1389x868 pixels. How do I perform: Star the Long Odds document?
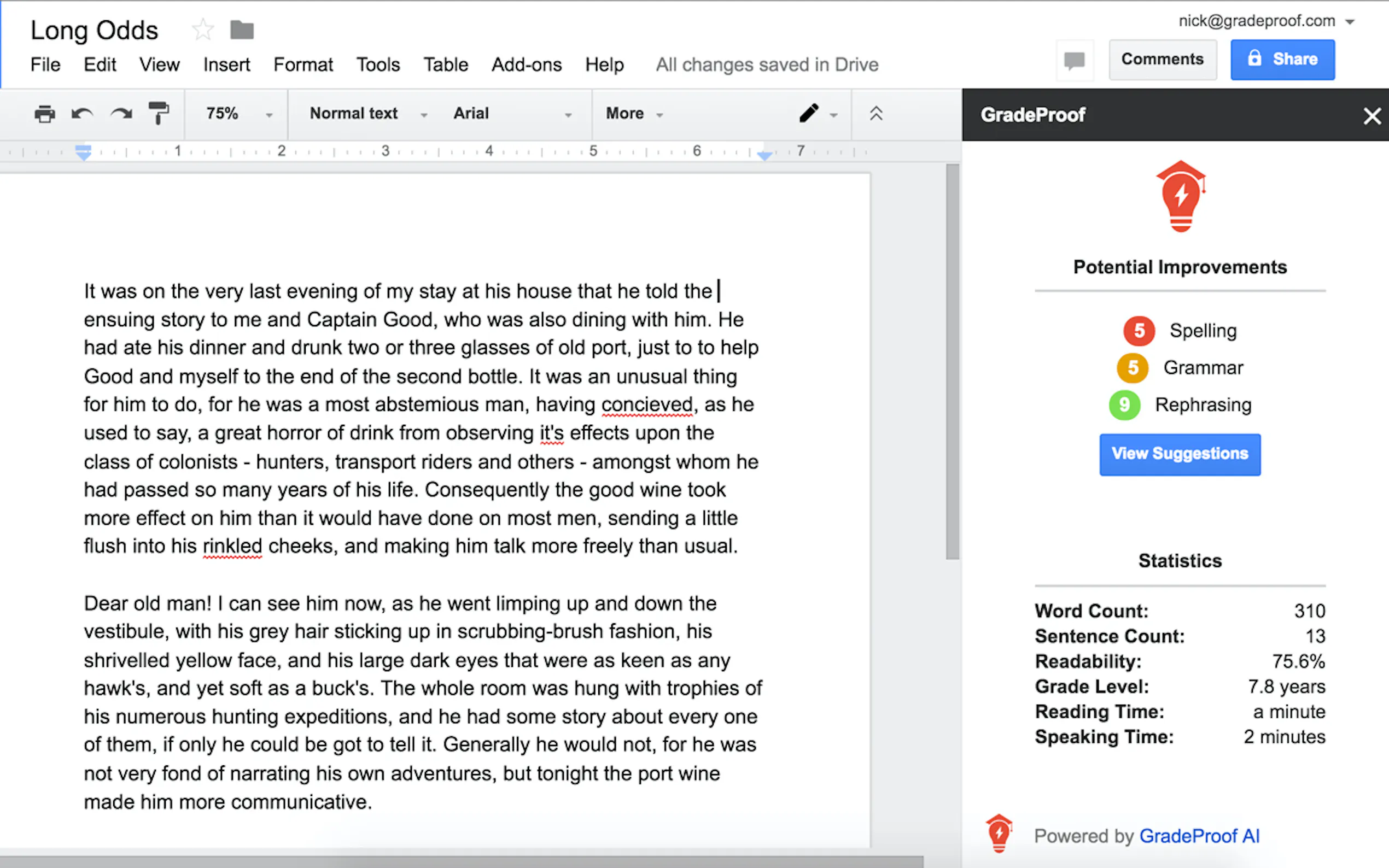tap(203, 30)
